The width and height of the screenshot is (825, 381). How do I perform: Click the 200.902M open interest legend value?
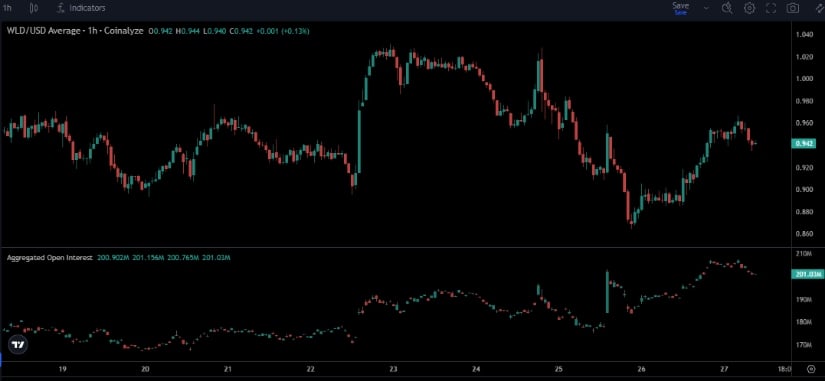tap(113, 258)
